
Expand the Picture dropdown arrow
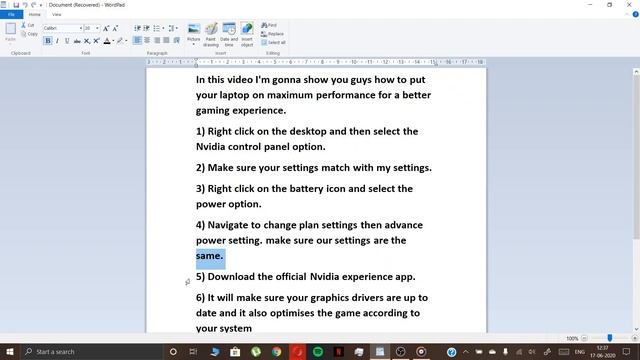pyautogui.click(x=193, y=44)
